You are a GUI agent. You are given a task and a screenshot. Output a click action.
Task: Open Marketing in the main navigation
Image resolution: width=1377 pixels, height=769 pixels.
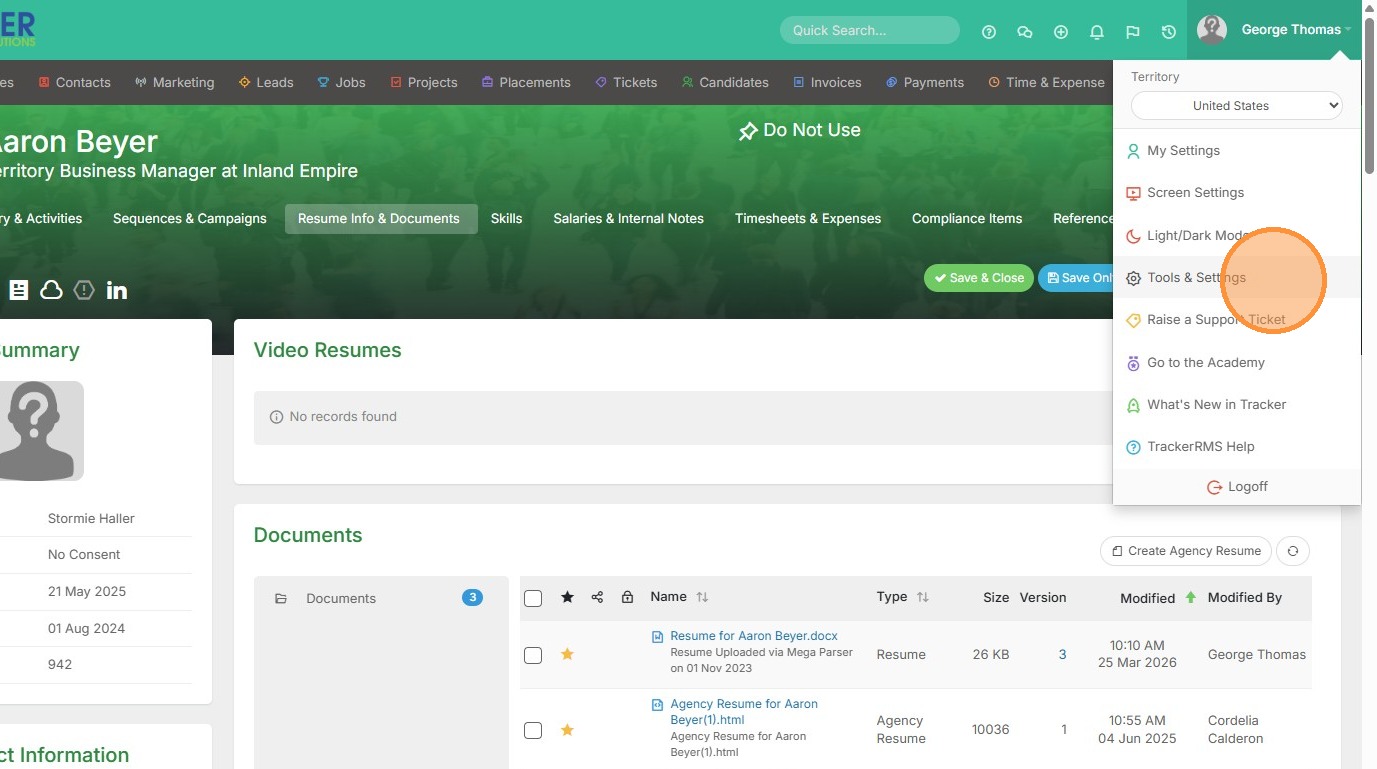tap(175, 83)
